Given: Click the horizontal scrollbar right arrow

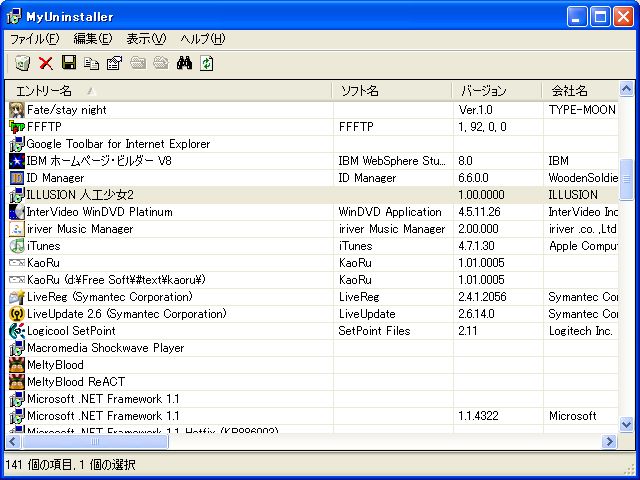Looking at the screenshot, I should click(x=609, y=441).
